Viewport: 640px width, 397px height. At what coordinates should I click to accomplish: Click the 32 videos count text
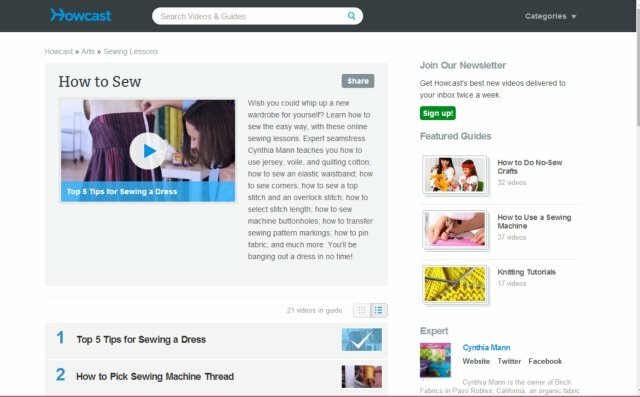point(511,182)
